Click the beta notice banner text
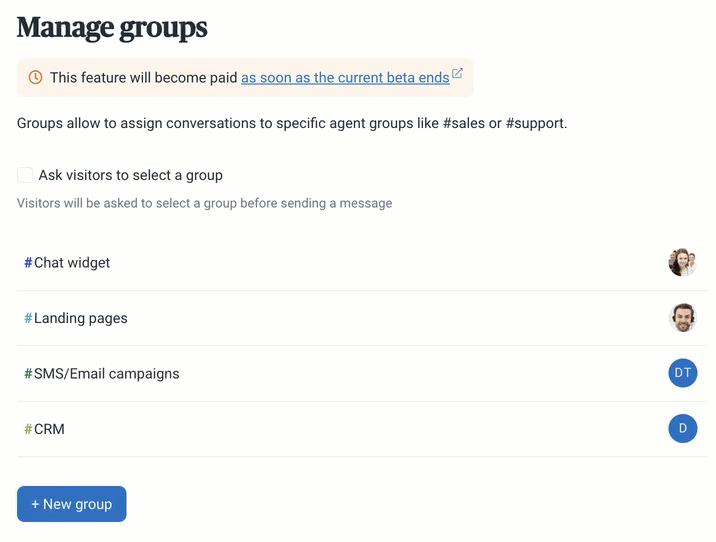 tap(143, 78)
